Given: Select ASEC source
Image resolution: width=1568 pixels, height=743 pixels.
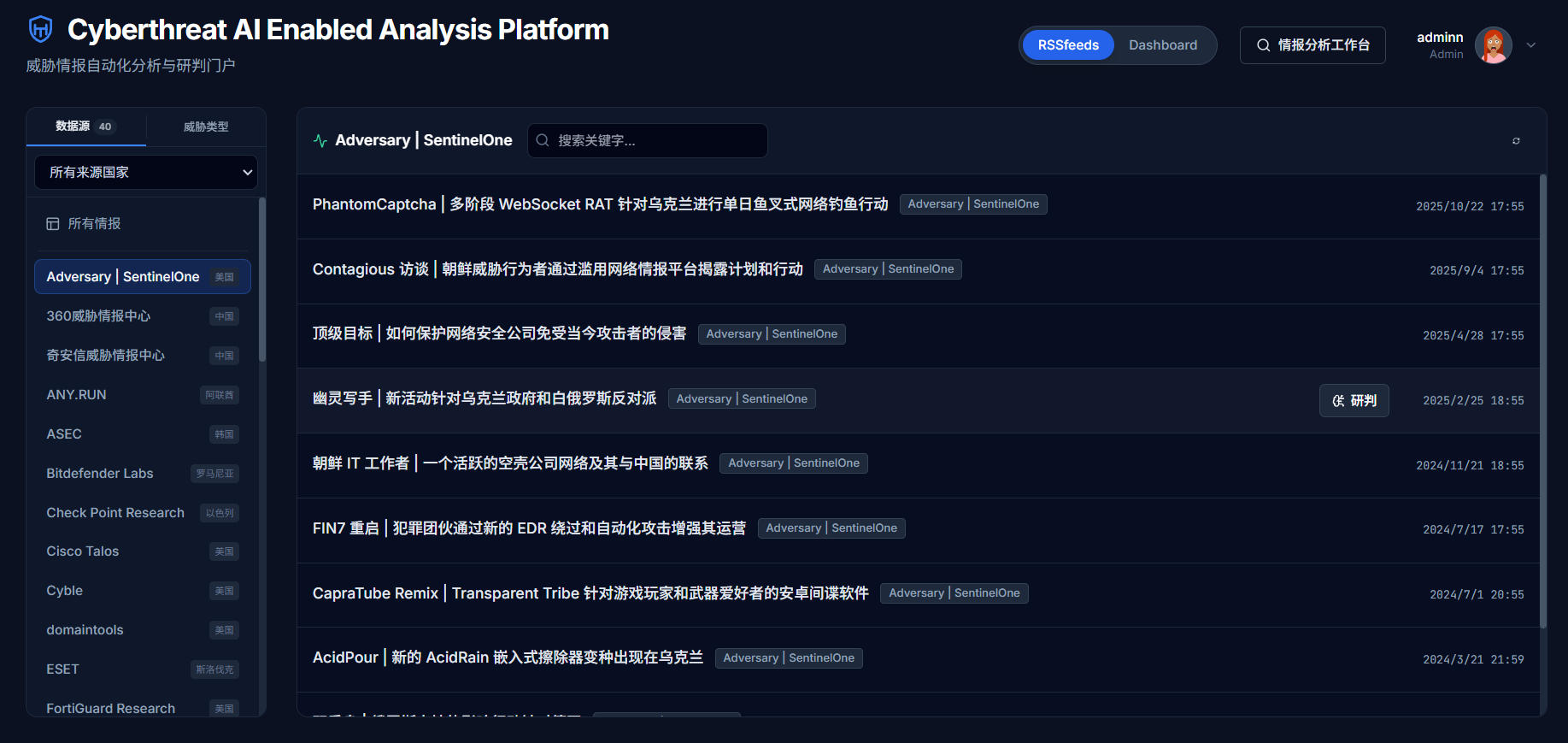Looking at the screenshot, I should 143,434.
